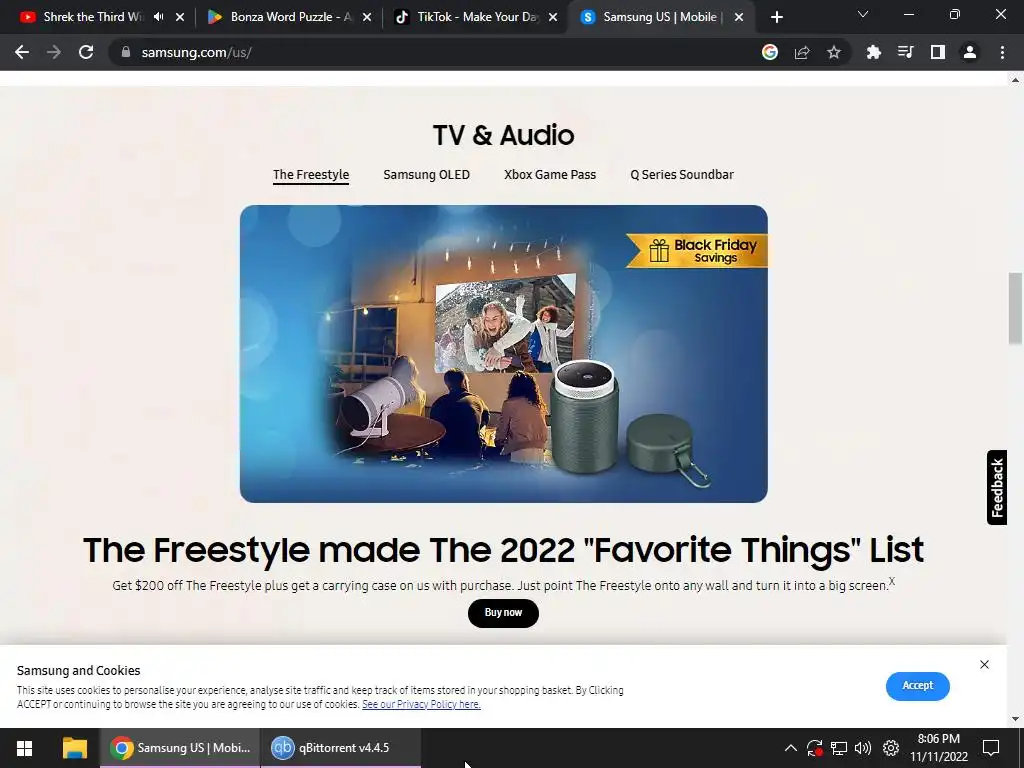Click the scrollbar up arrow
This screenshot has height=768, width=1024.
(x=1015, y=80)
